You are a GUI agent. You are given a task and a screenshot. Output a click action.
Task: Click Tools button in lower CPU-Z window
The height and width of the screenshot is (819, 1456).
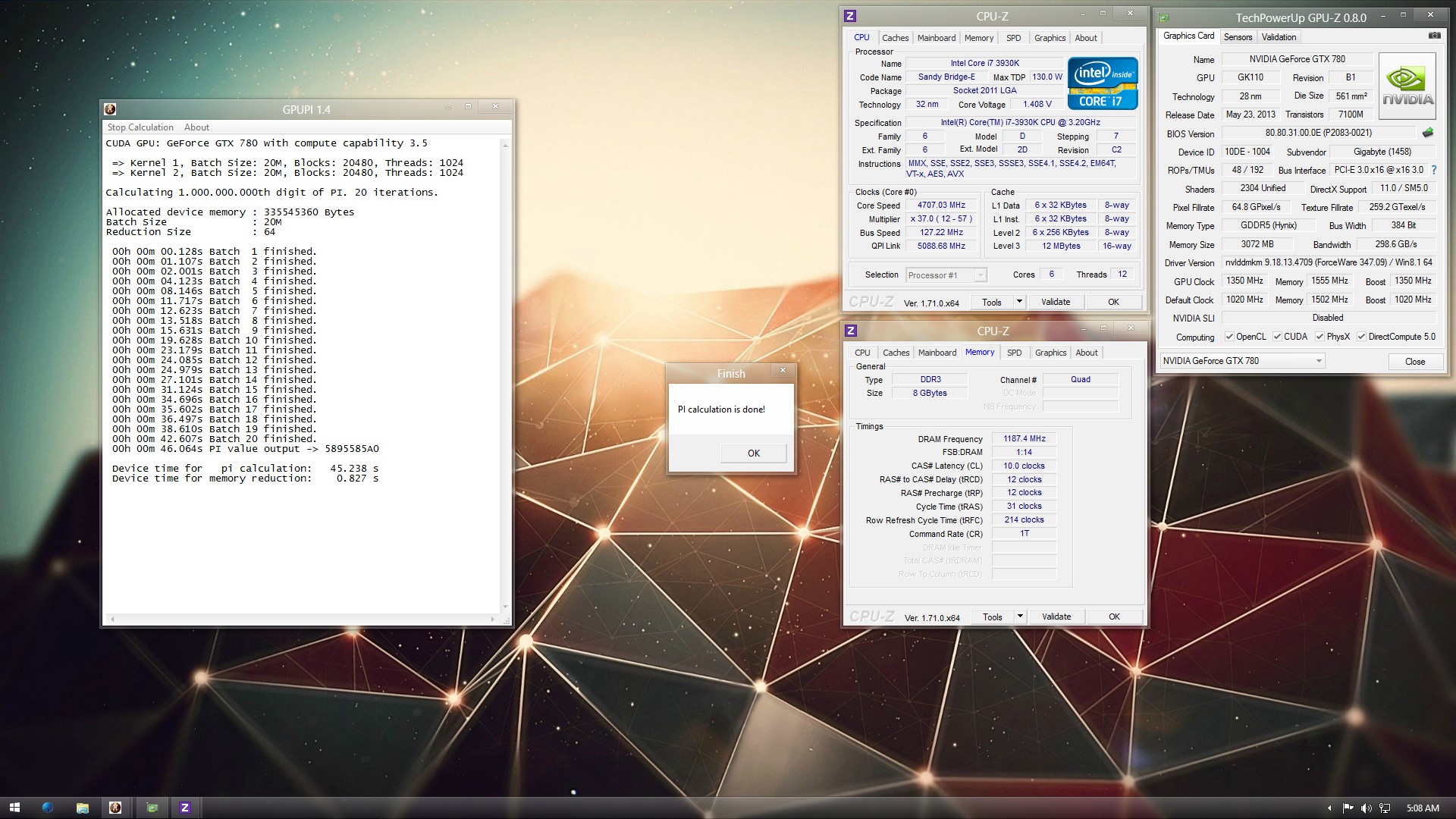click(992, 617)
